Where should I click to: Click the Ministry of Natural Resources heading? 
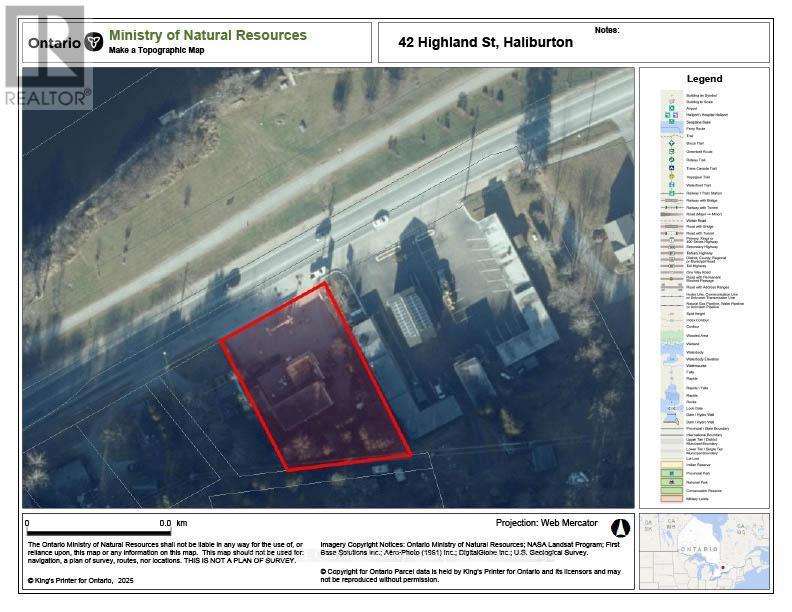tap(207, 35)
